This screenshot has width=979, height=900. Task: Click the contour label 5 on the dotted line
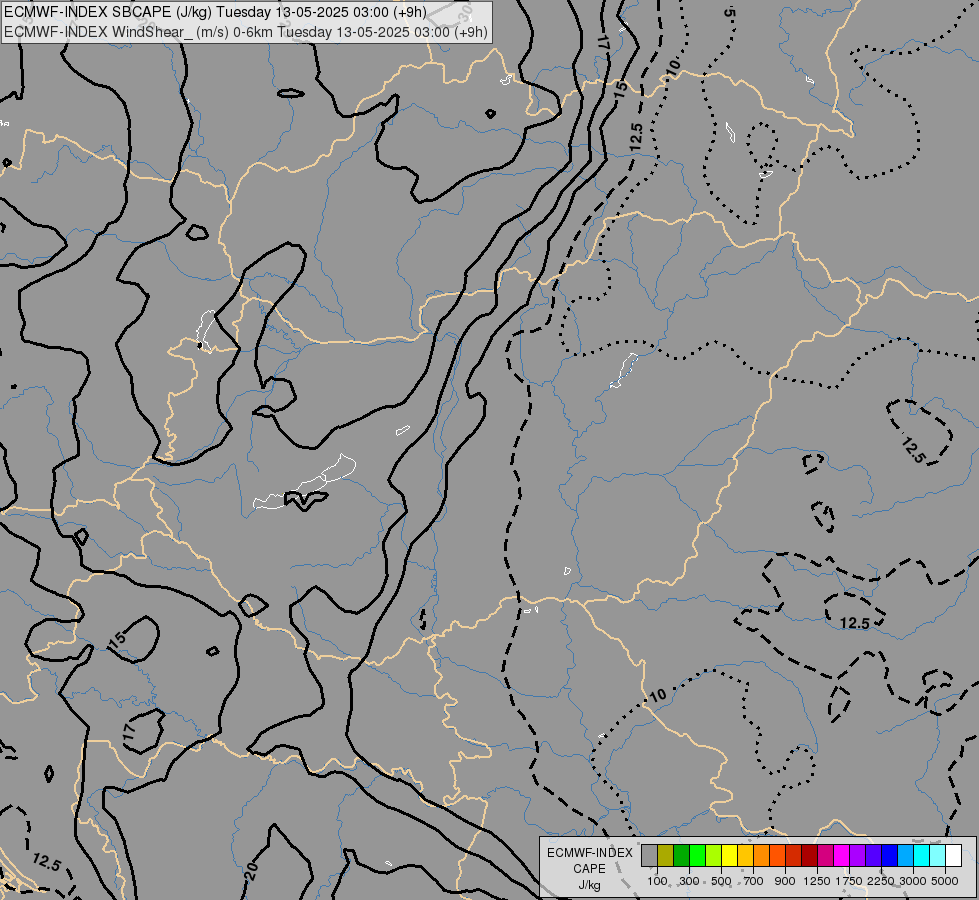tap(730, 12)
